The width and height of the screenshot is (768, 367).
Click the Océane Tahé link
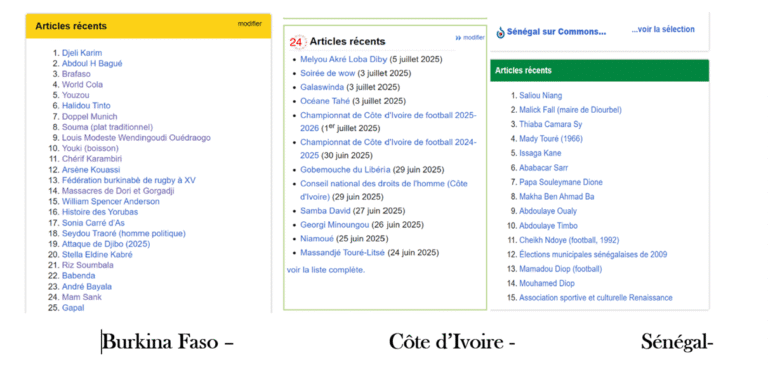[325, 101]
